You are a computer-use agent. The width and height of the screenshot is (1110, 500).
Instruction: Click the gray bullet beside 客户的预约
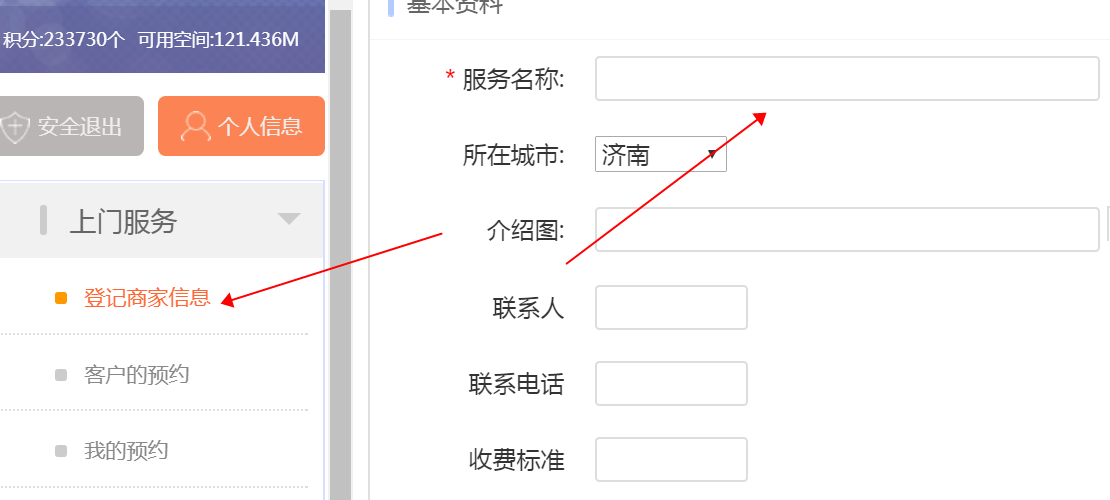(61, 375)
